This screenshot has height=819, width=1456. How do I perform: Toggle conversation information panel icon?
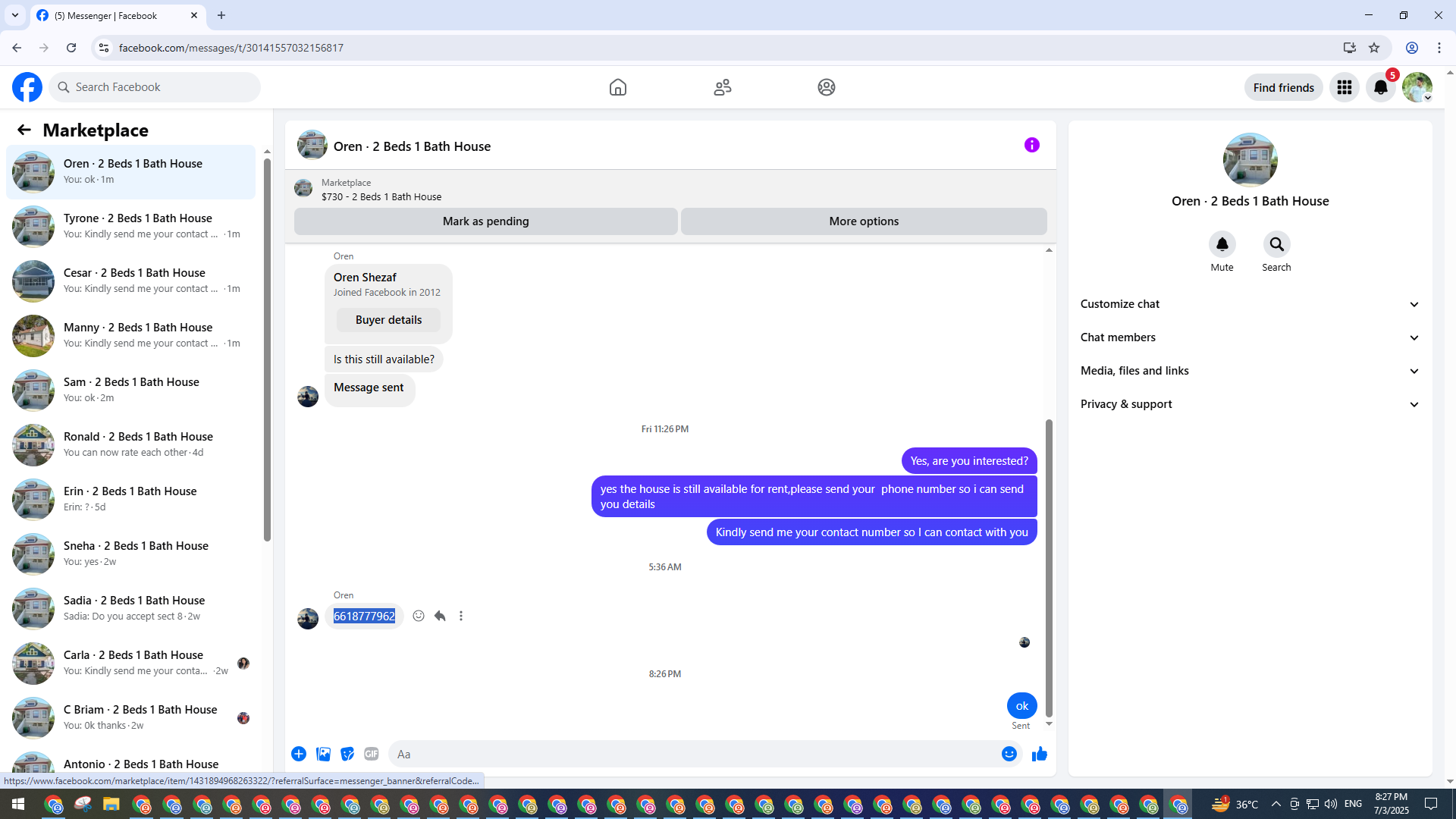pyautogui.click(x=1031, y=145)
